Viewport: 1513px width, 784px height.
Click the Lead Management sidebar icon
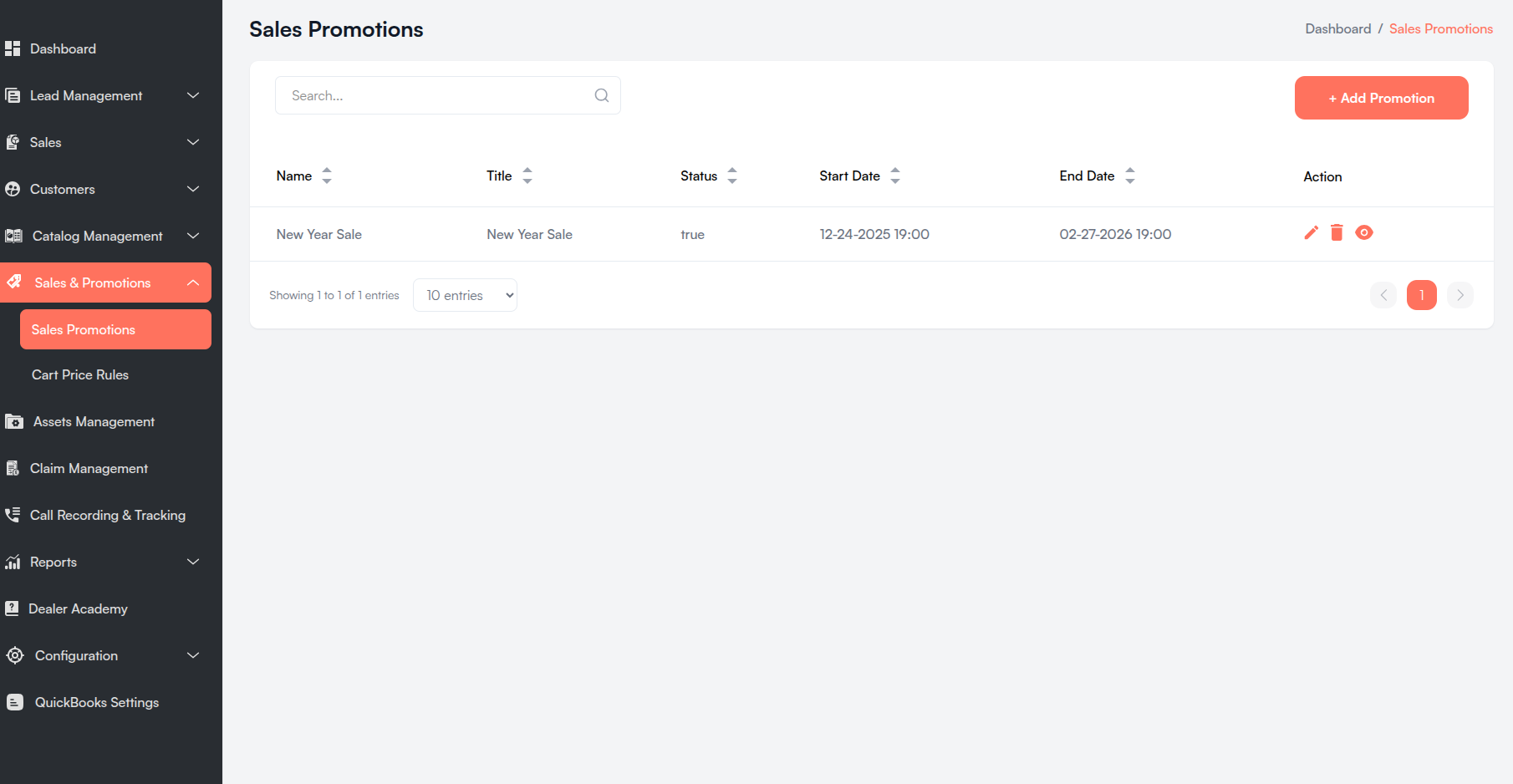pyautogui.click(x=13, y=95)
